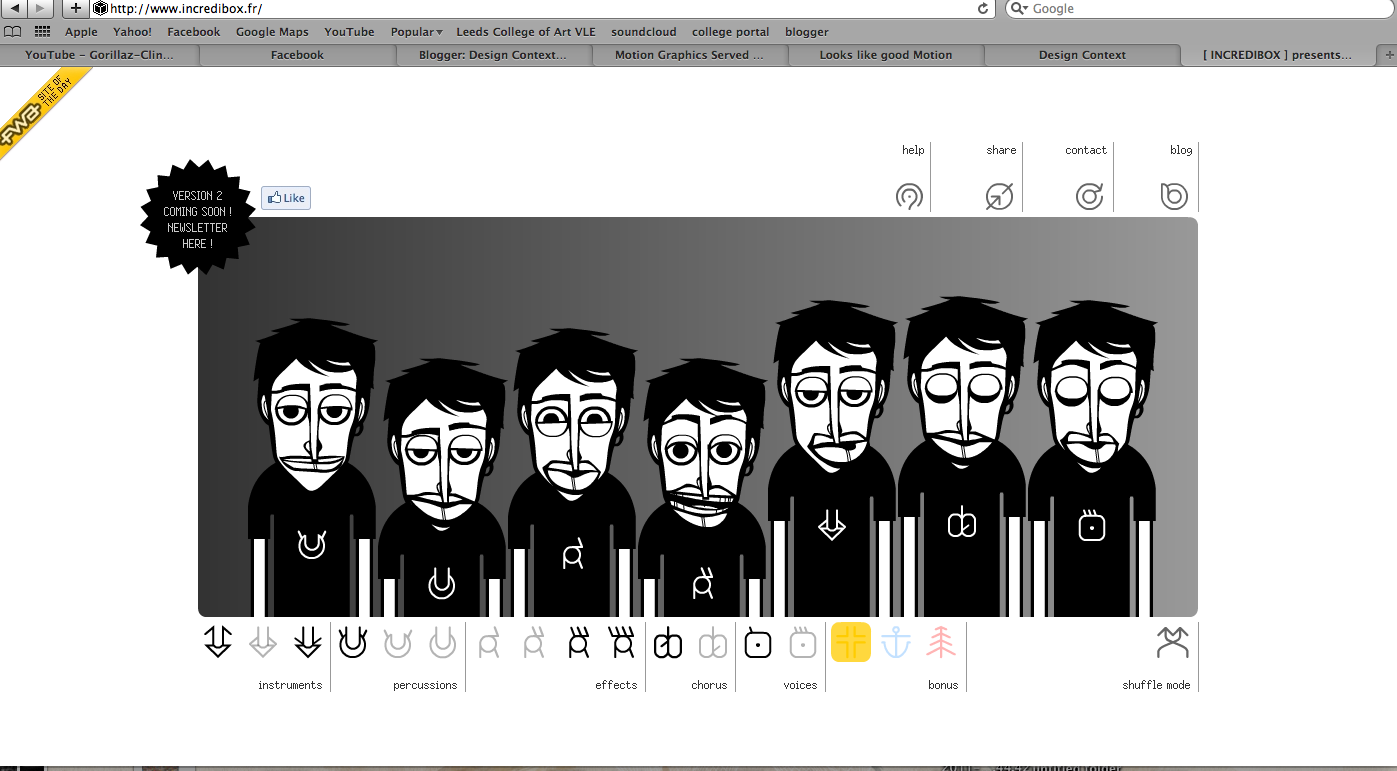This screenshot has height=771, width=1397.
Task: Open Top Sites grid icon
Action: tap(42, 31)
